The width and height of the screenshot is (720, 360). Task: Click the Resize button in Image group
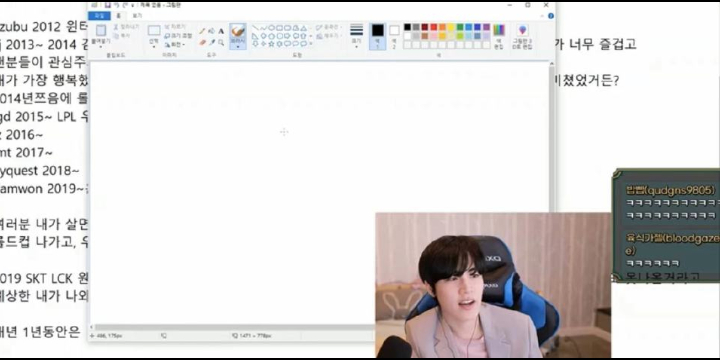tap(178, 35)
